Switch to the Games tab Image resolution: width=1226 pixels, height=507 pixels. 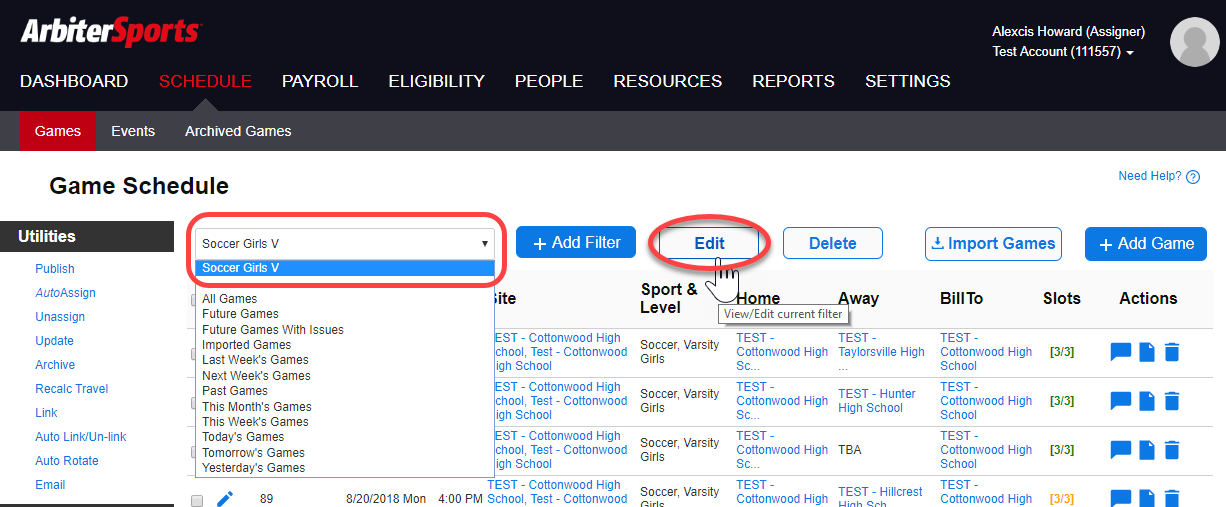click(58, 131)
